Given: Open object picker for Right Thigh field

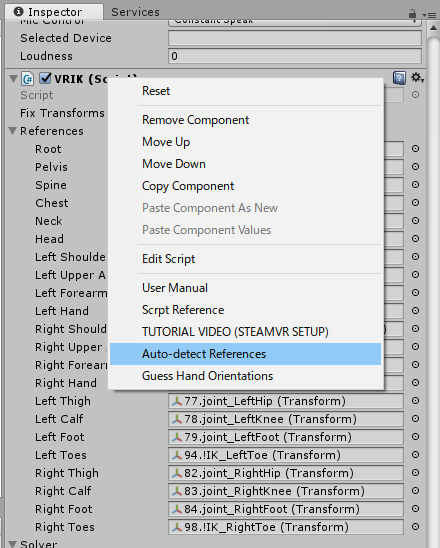Looking at the screenshot, I should 415,473.
